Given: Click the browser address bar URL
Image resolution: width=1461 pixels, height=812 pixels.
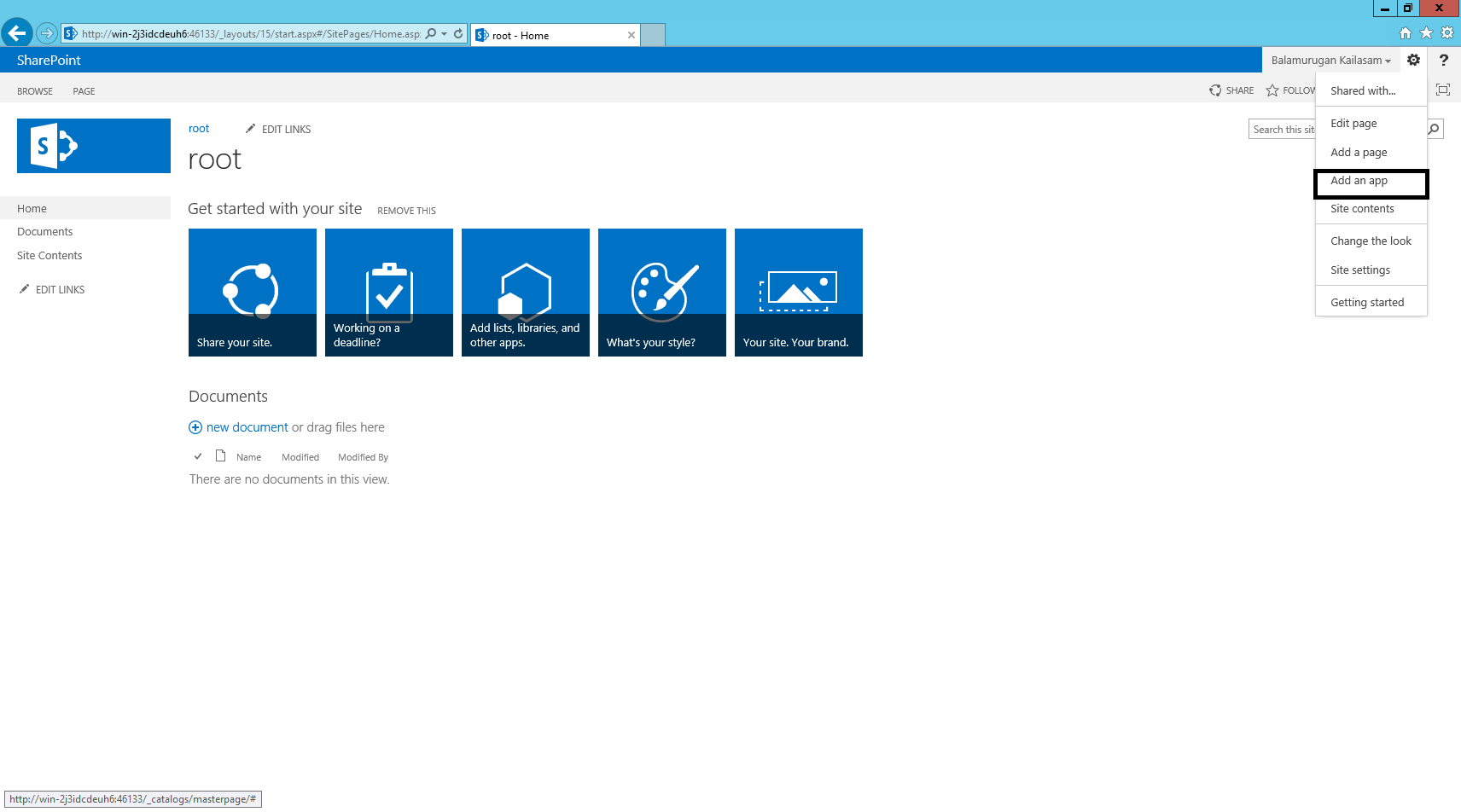Looking at the screenshot, I should pyautogui.click(x=251, y=34).
